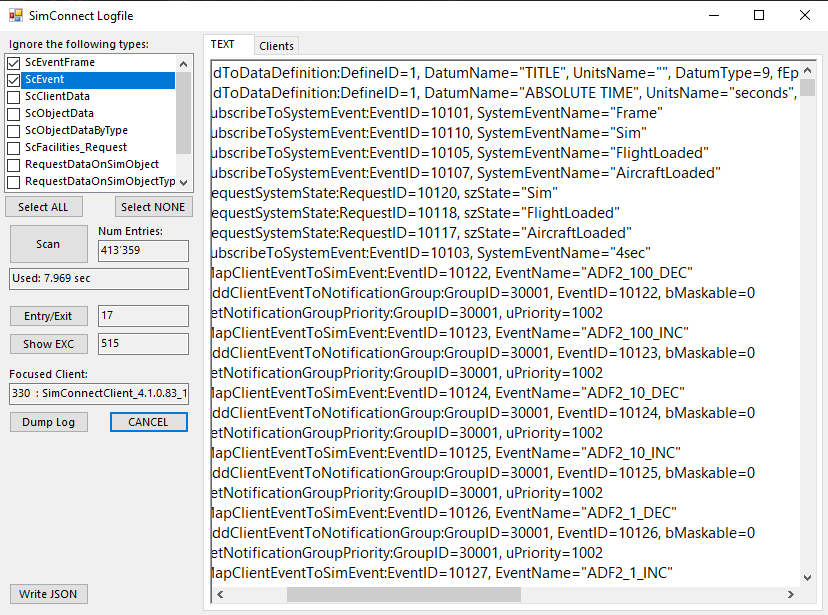Click the Show EXC button
The width and height of the screenshot is (828, 615).
pos(48,344)
